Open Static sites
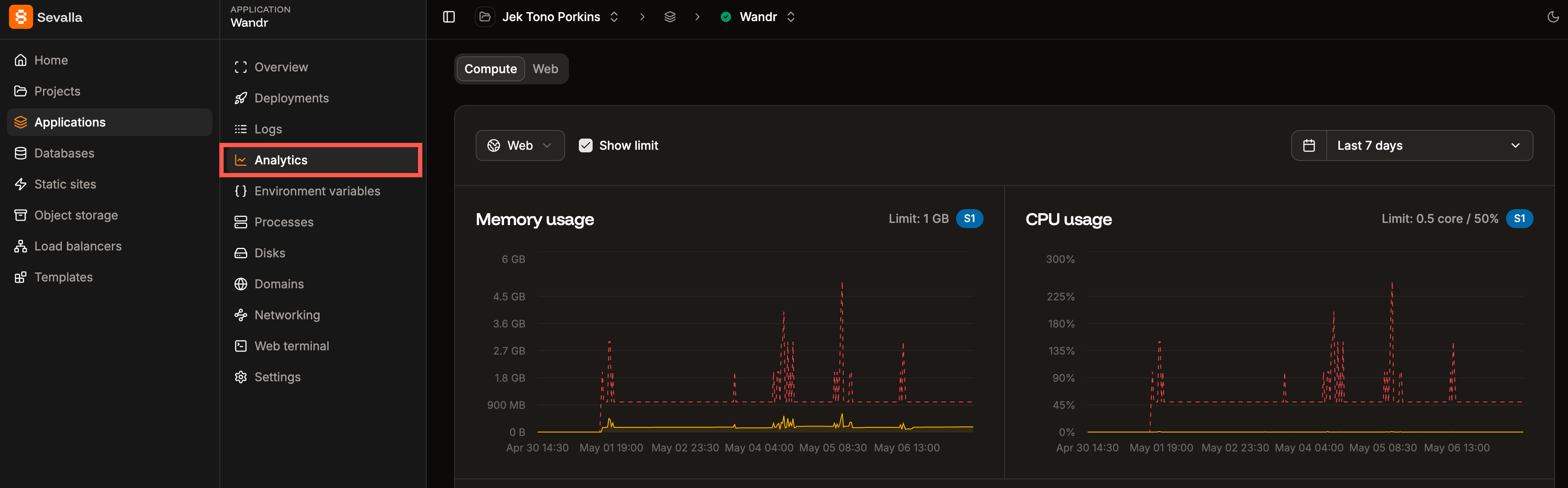The width and height of the screenshot is (1568, 488). 110,185
